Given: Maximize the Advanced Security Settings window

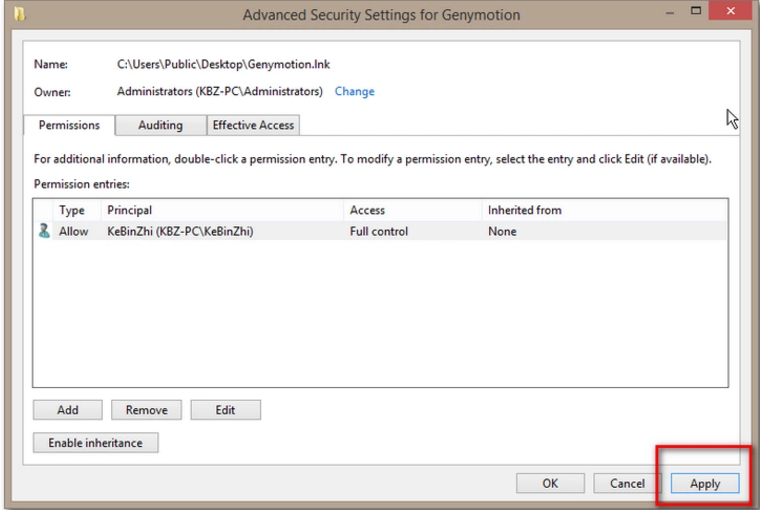Looking at the screenshot, I should [696, 11].
